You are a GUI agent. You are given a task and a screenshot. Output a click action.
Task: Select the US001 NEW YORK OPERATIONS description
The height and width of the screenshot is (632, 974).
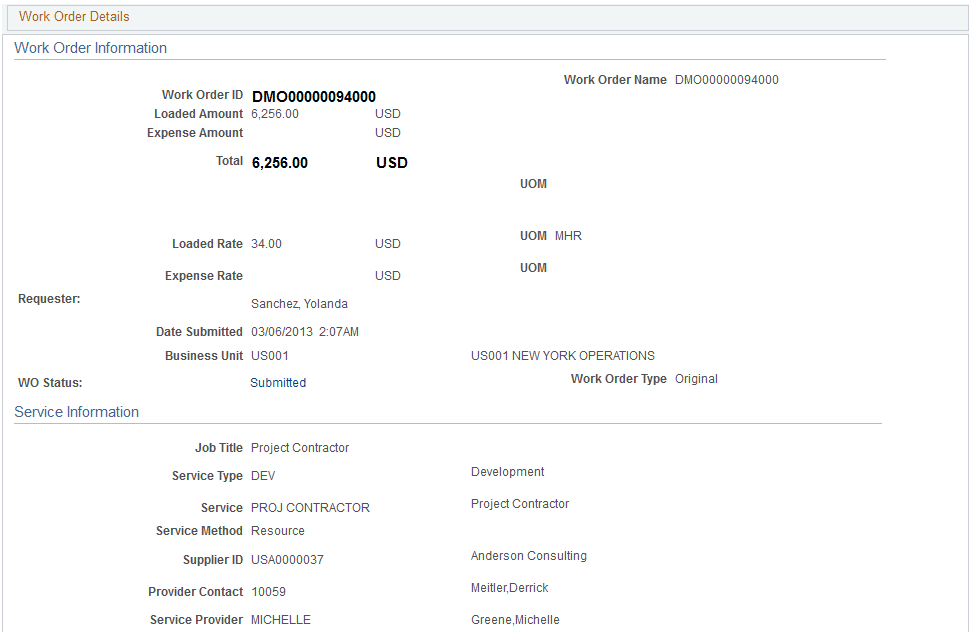pyautogui.click(x=562, y=355)
